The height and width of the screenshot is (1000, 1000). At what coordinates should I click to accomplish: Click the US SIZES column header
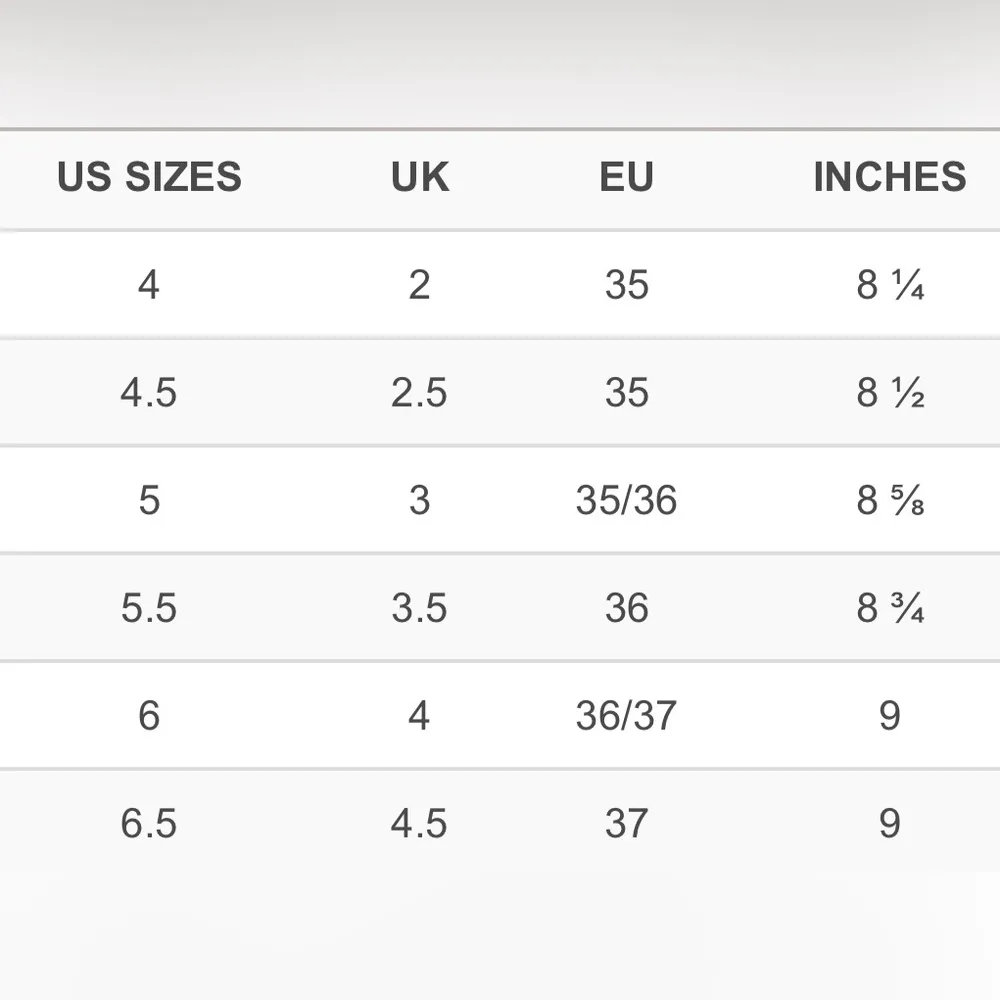tap(149, 177)
